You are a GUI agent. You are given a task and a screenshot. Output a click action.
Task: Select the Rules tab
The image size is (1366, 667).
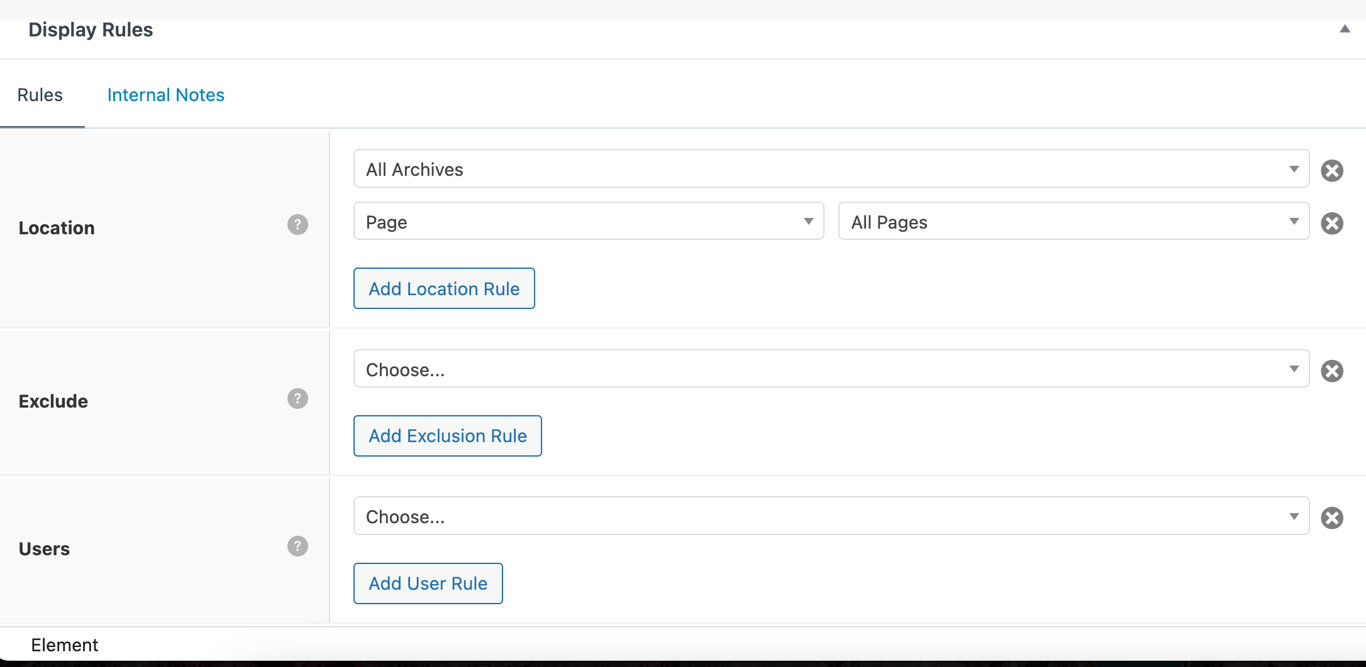[40, 94]
